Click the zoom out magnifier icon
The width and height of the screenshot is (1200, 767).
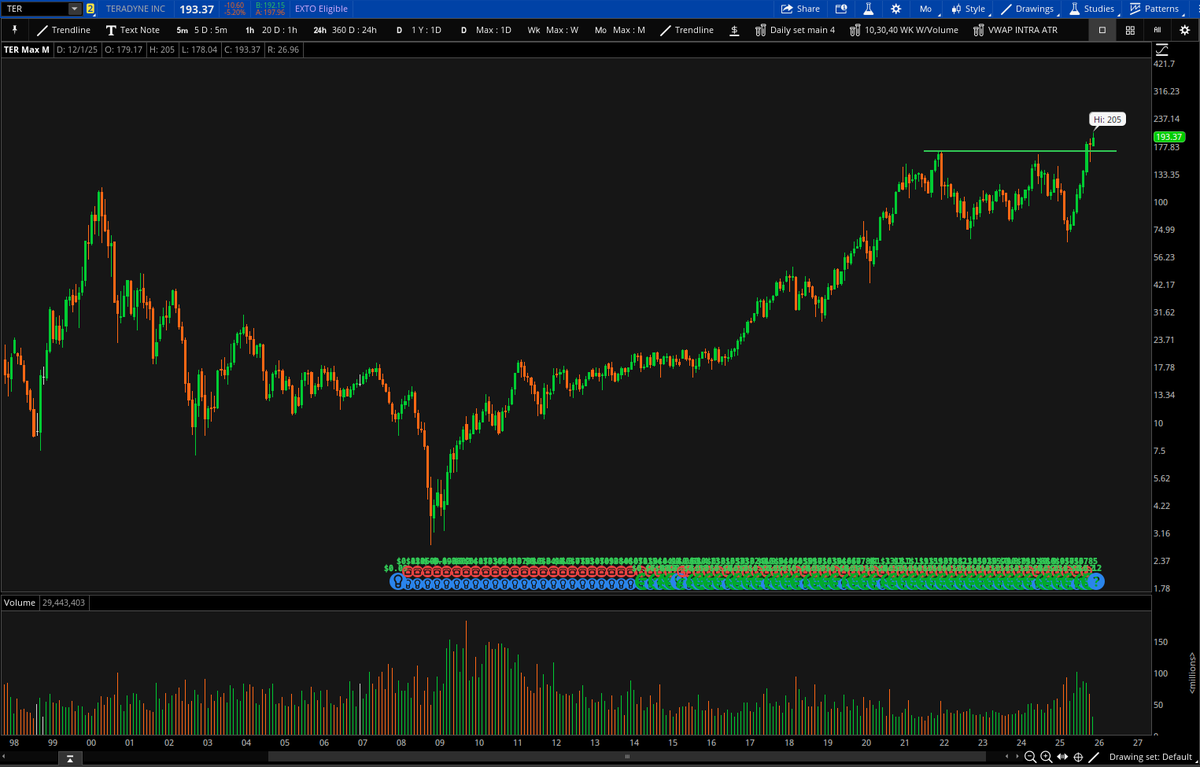(x=1030, y=757)
